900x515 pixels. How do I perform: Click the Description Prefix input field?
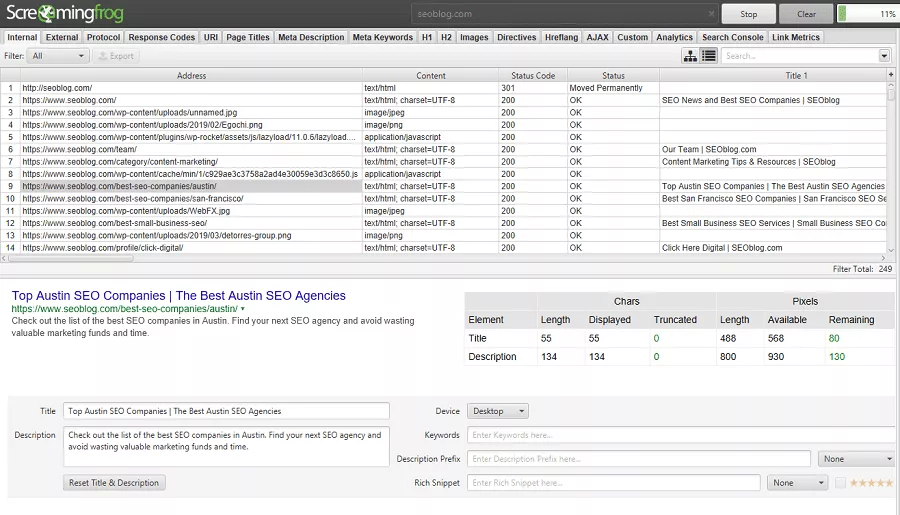(639, 459)
